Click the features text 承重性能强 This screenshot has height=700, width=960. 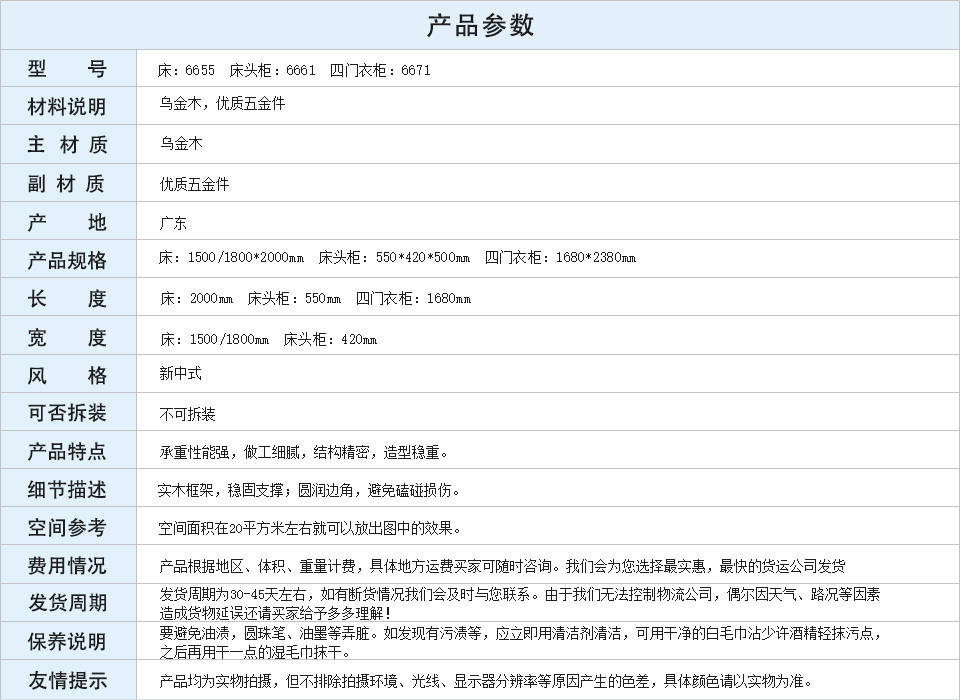point(194,453)
